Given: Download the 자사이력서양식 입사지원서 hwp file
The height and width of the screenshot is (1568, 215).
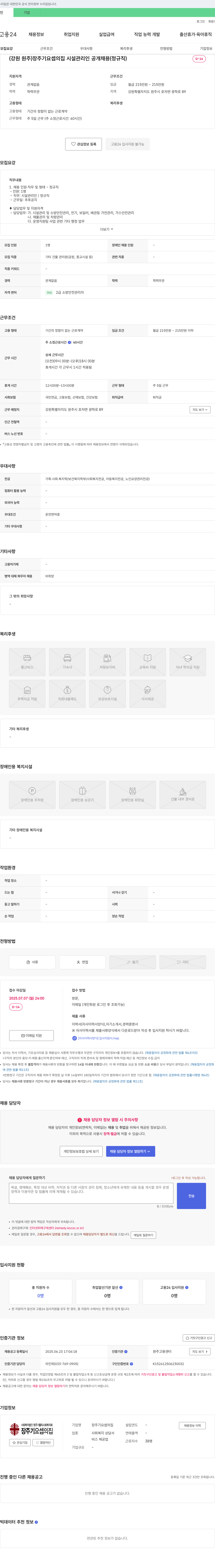Looking at the screenshot, I should pos(96,1038).
